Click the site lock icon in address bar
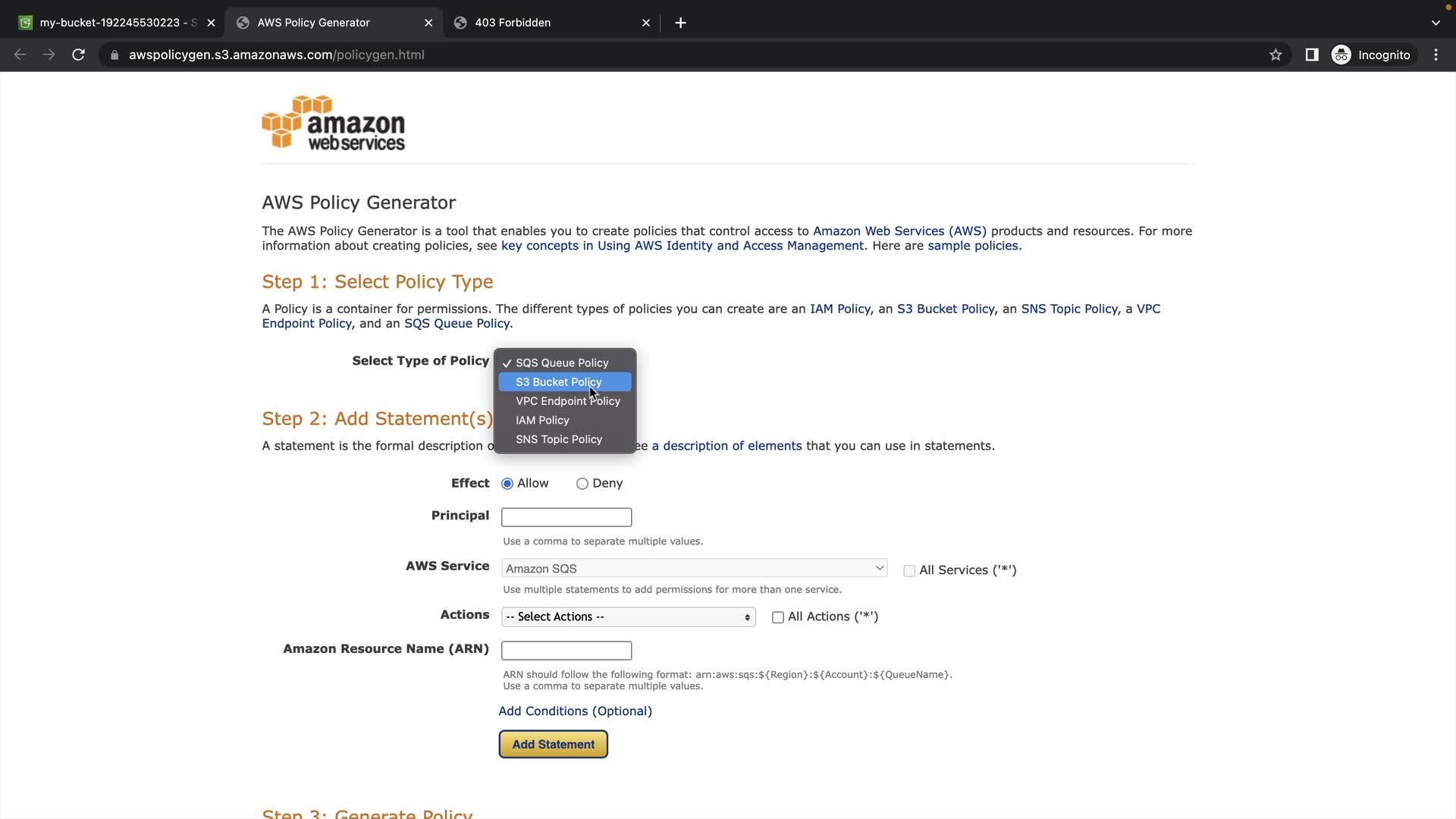This screenshot has height=819, width=1456. coord(115,55)
